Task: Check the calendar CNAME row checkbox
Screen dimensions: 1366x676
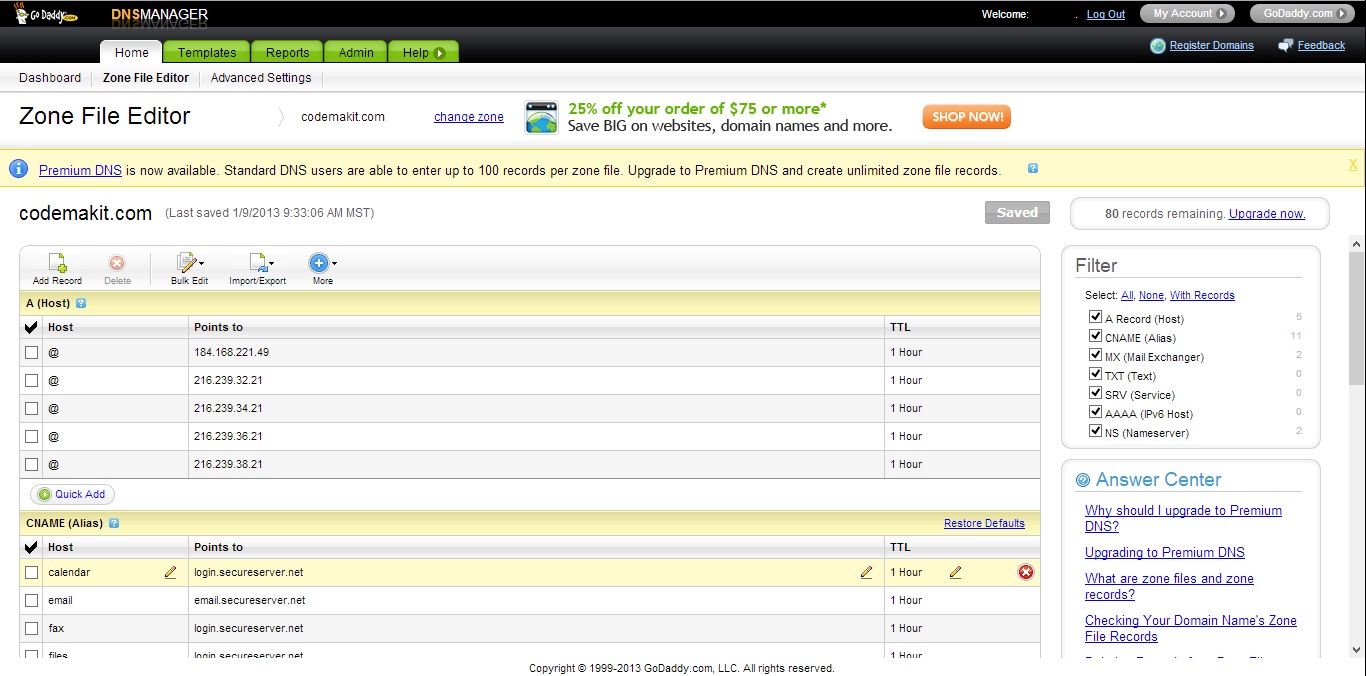Action: (x=32, y=572)
